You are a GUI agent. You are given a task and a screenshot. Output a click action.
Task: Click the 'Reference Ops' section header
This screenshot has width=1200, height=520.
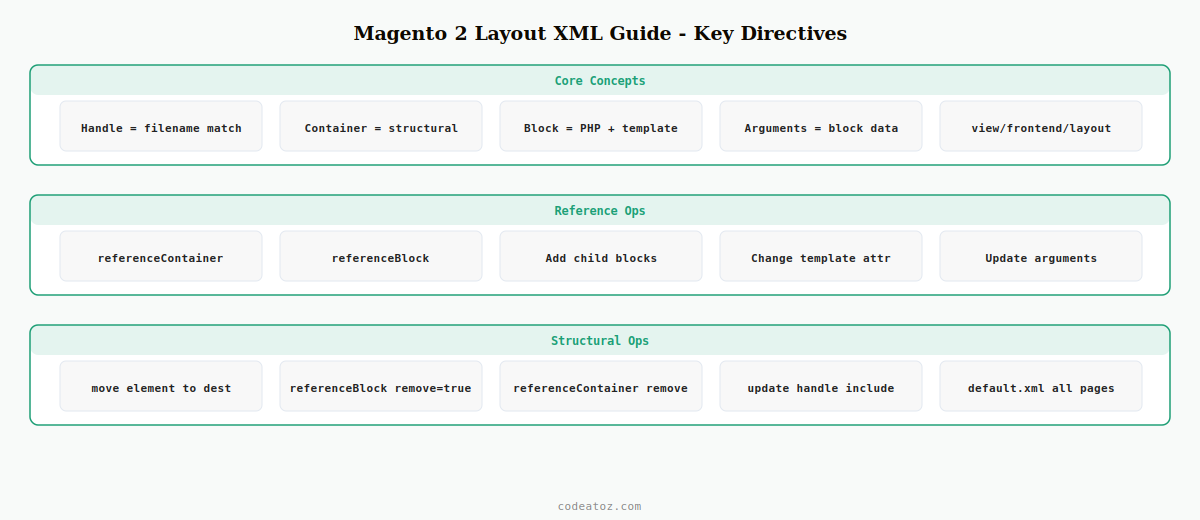(x=600, y=211)
